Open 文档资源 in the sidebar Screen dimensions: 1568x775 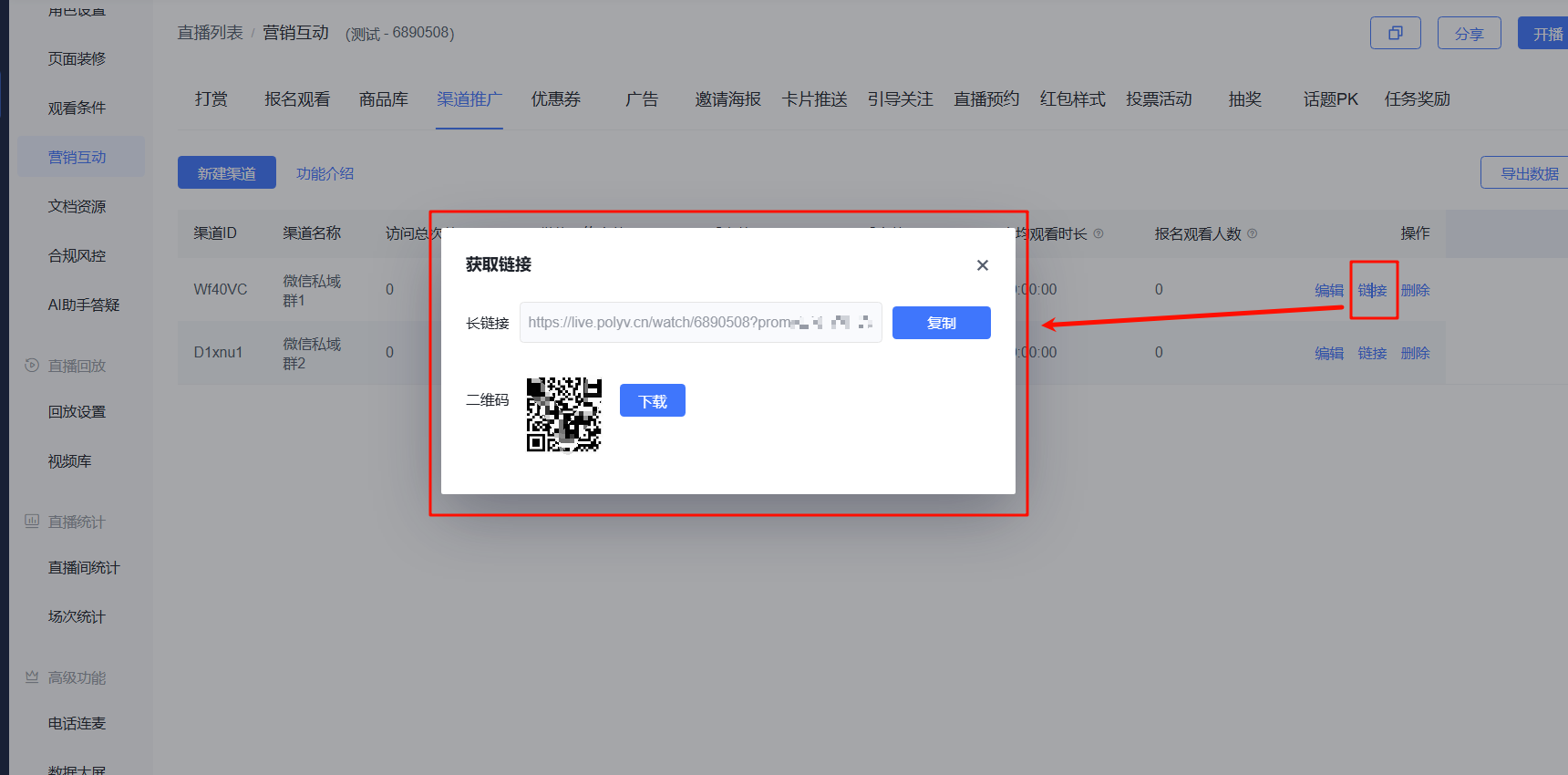pos(77,206)
